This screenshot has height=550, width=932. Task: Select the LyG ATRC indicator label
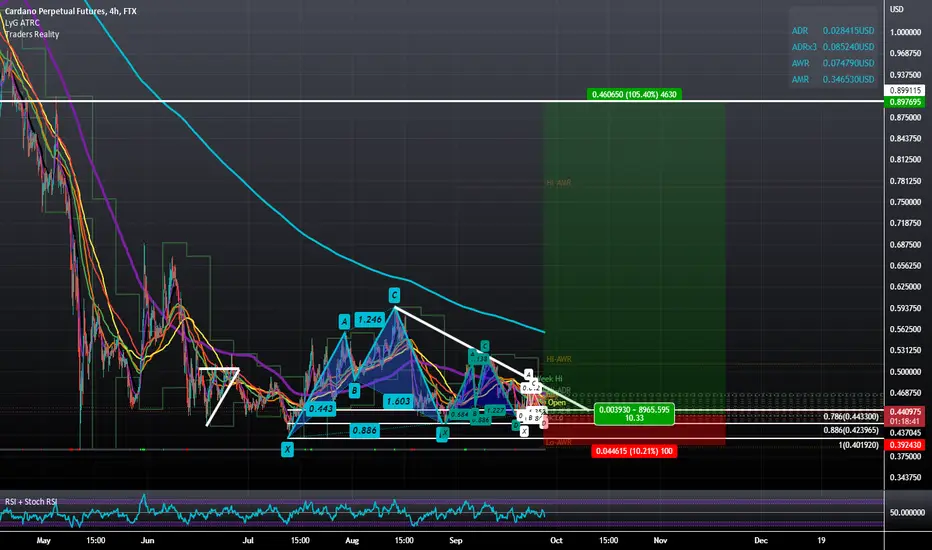(23, 23)
